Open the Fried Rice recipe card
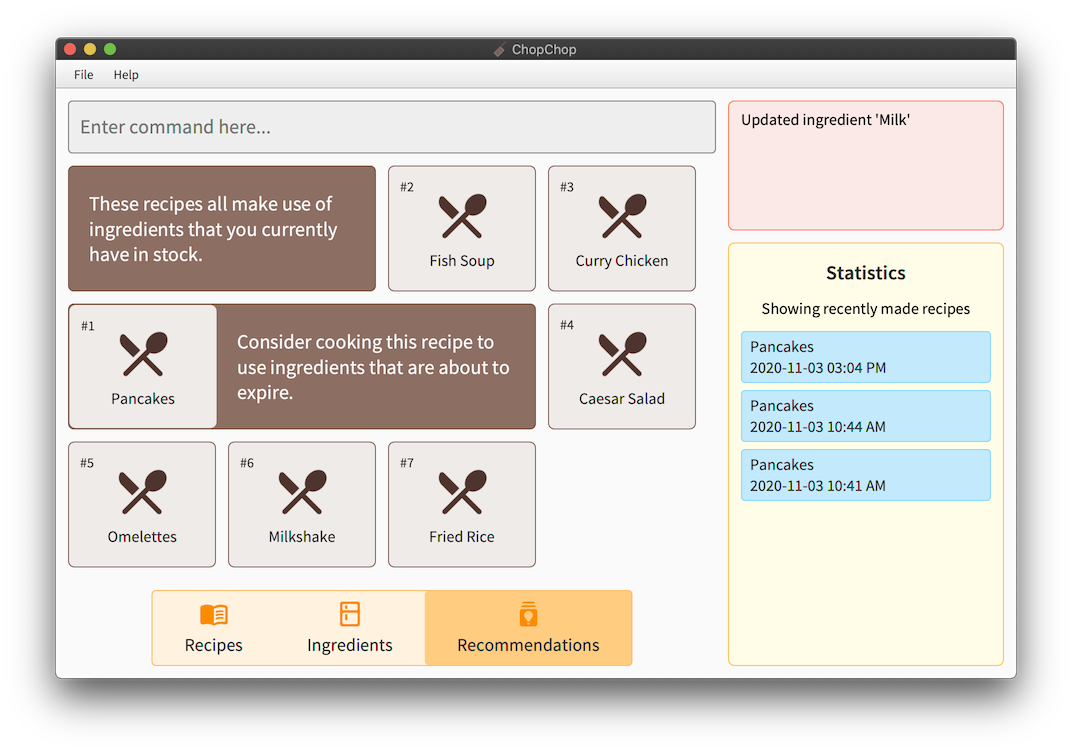The image size is (1072, 752). [462, 505]
